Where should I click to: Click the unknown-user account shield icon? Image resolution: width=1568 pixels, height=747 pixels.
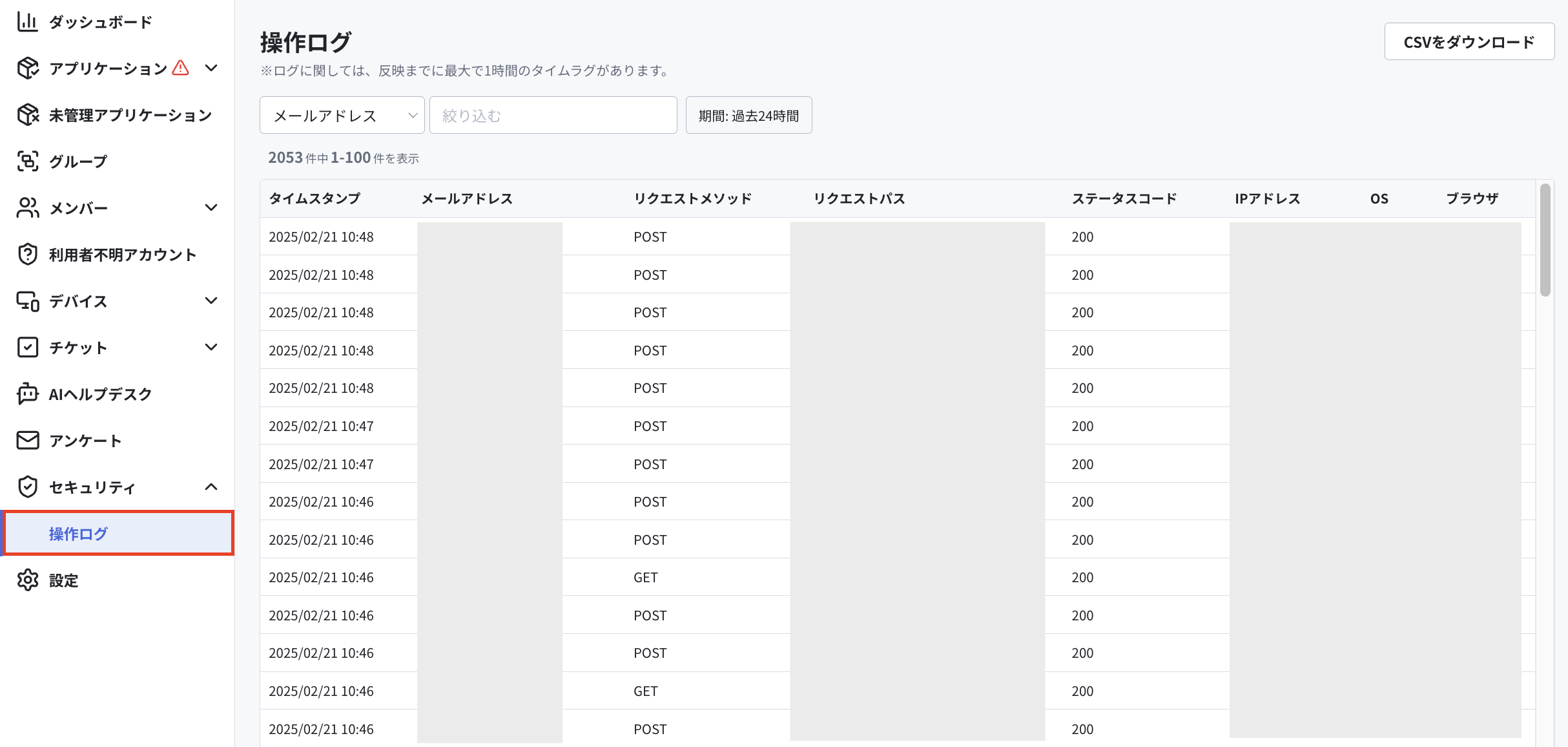27,254
